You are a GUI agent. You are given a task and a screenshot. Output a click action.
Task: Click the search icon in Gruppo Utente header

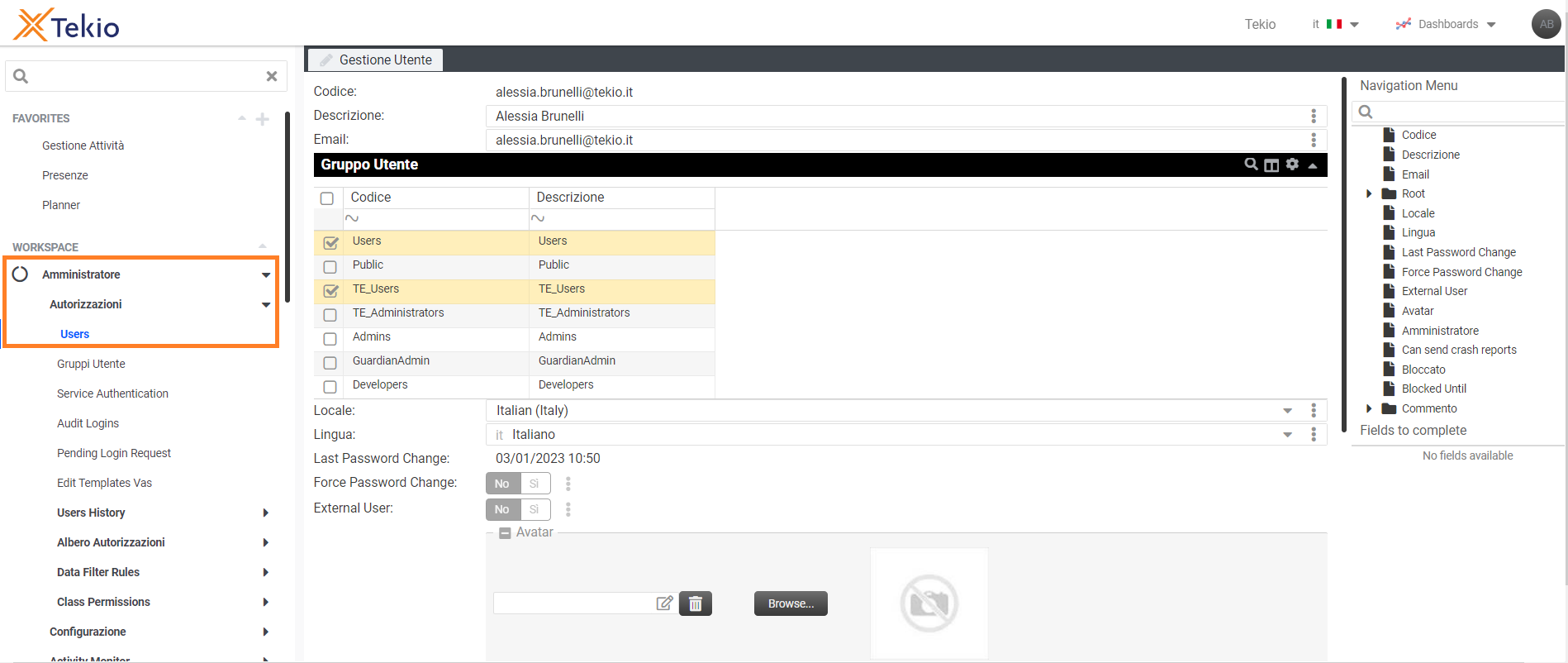[x=1251, y=165]
